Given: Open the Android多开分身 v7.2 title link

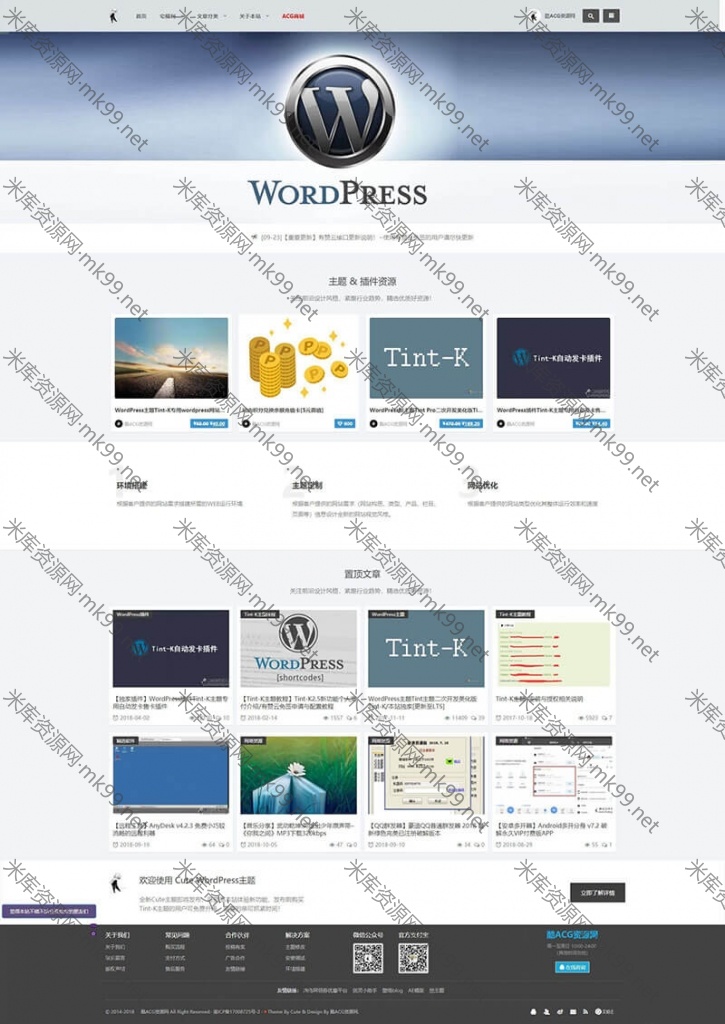Looking at the screenshot, I should 552,829.
